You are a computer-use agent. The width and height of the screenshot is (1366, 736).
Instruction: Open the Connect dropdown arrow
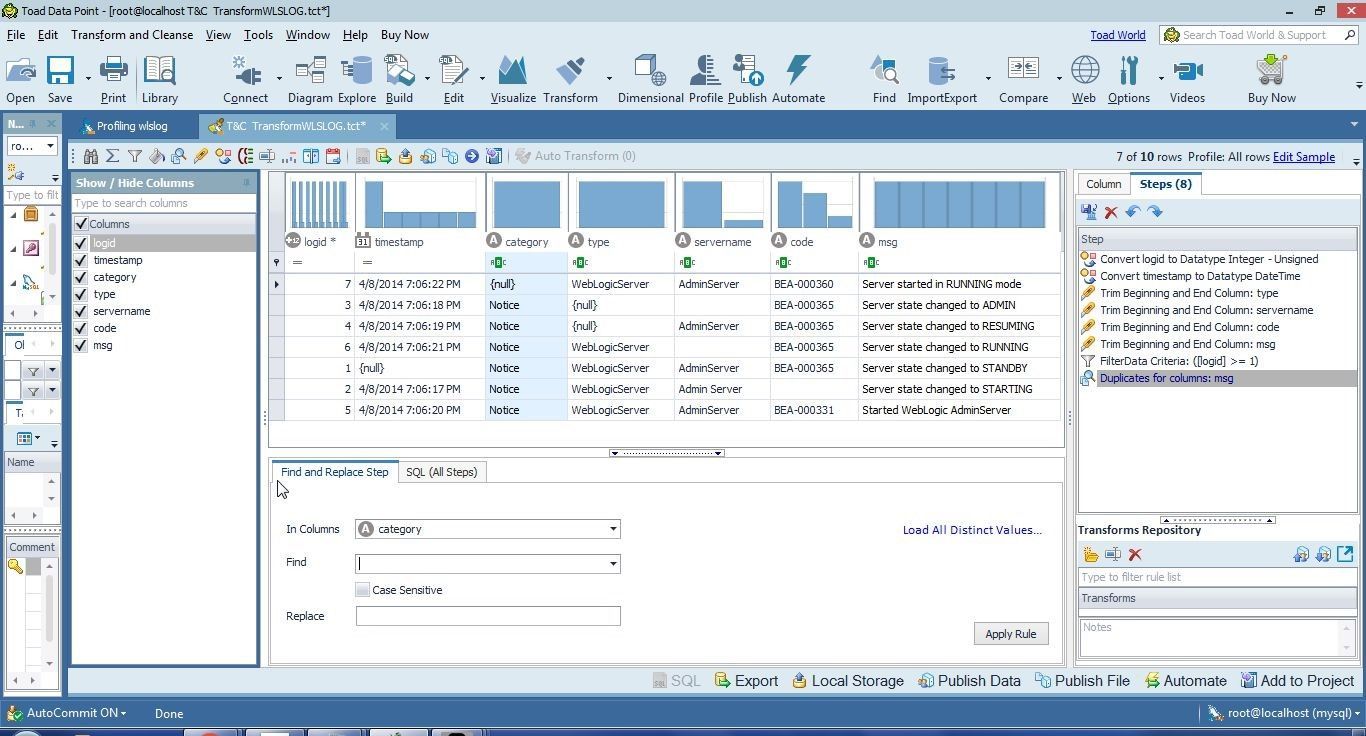(279, 78)
